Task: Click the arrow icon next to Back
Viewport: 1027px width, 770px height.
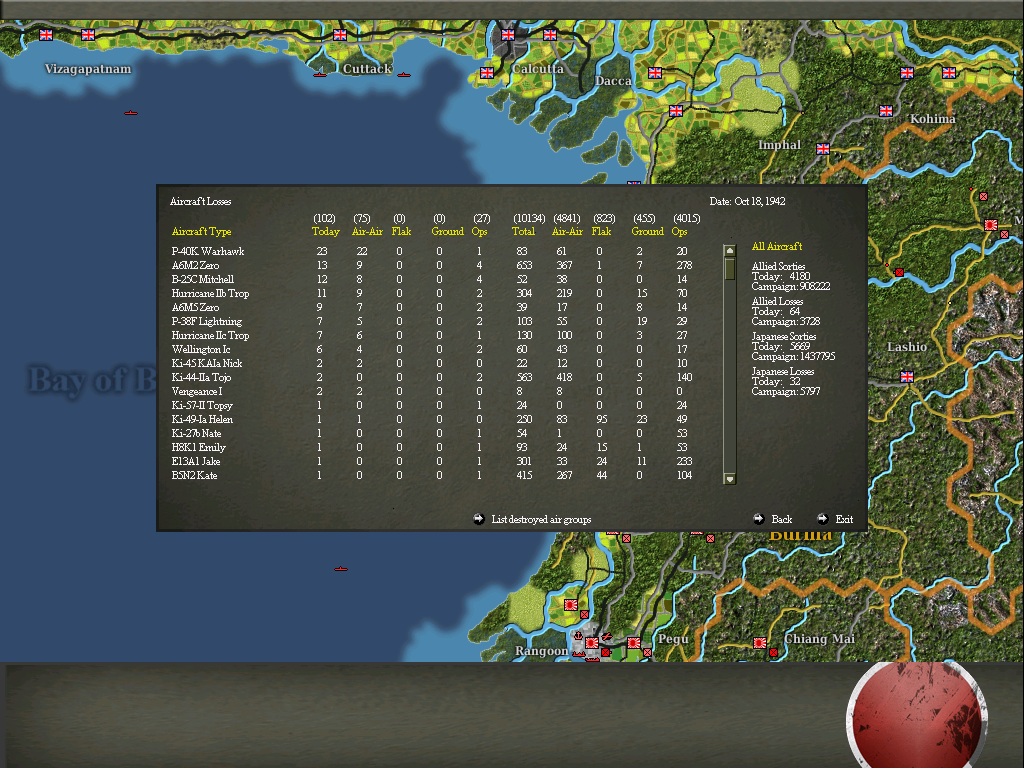Action: [x=758, y=519]
